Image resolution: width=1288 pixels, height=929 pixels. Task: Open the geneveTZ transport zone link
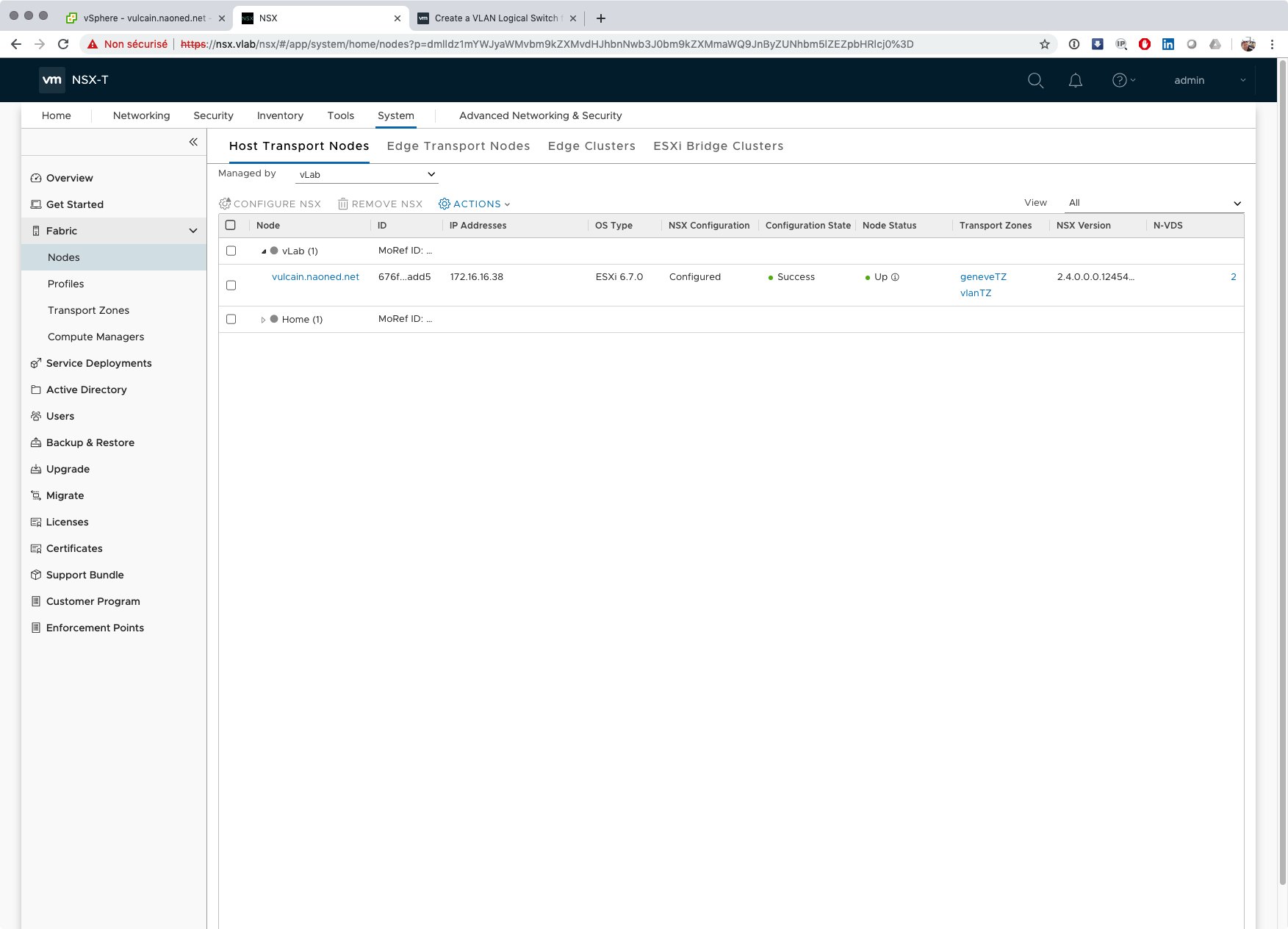click(x=983, y=277)
